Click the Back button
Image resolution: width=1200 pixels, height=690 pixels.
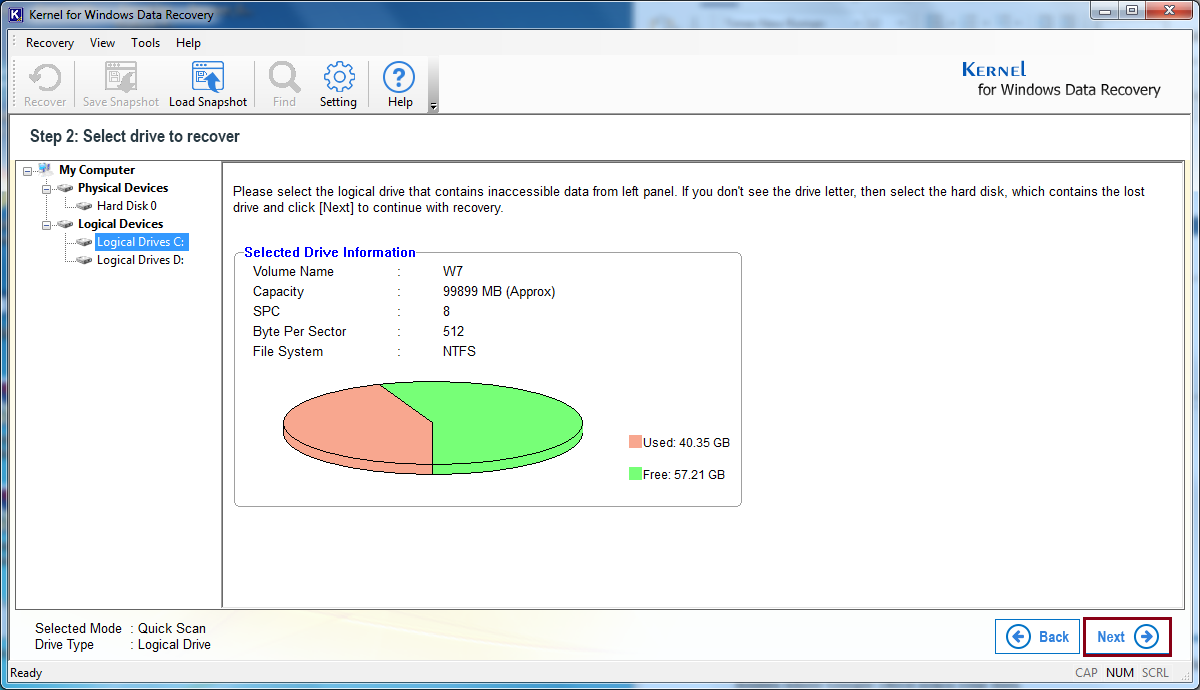coord(1037,637)
